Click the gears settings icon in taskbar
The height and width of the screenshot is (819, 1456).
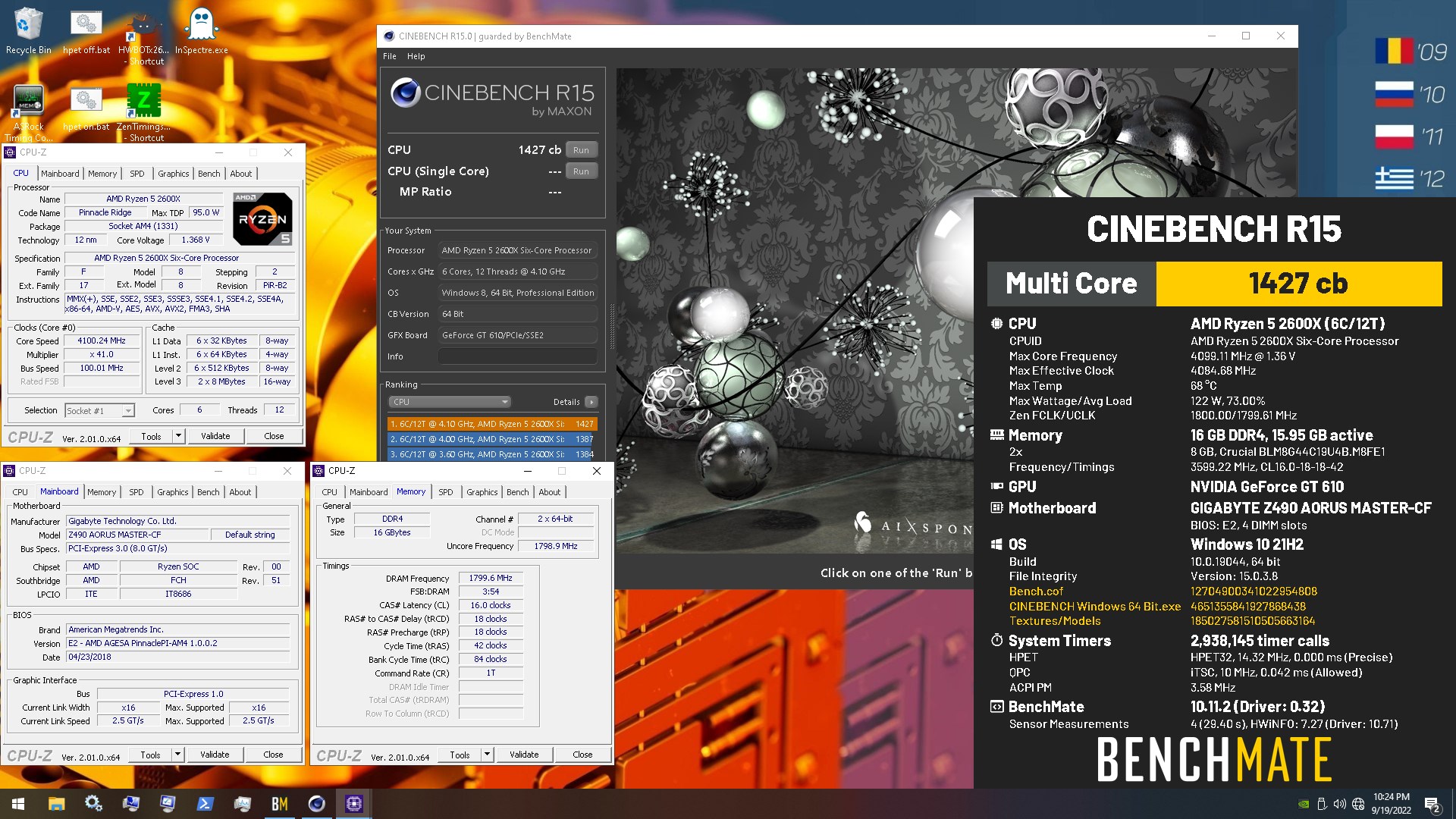[x=93, y=804]
